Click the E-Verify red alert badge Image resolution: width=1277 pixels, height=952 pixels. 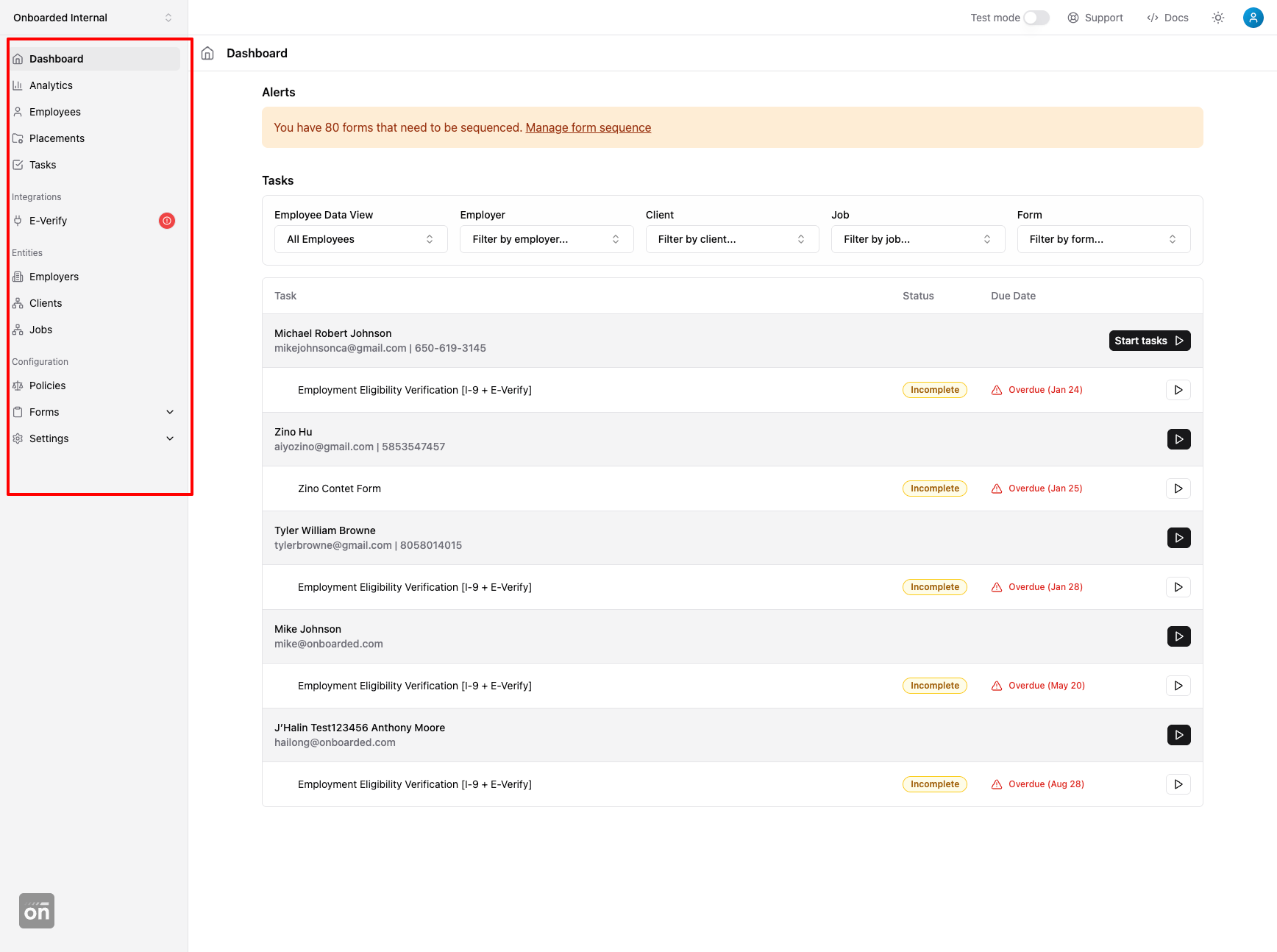coord(167,221)
